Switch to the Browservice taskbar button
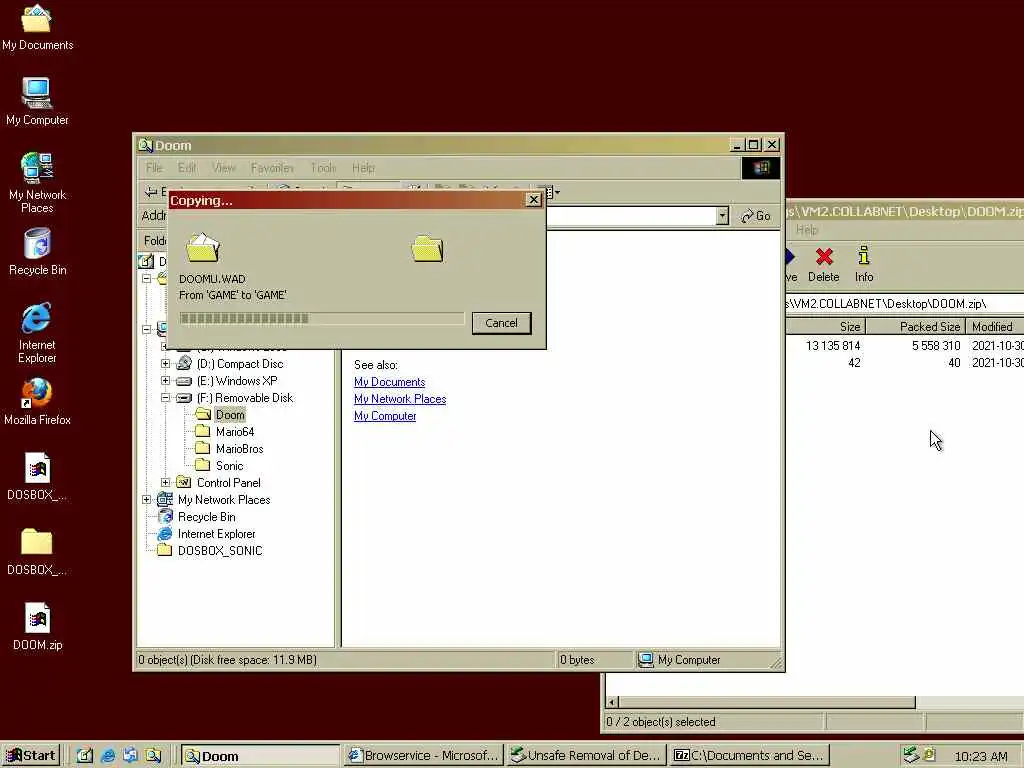 coord(423,756)
